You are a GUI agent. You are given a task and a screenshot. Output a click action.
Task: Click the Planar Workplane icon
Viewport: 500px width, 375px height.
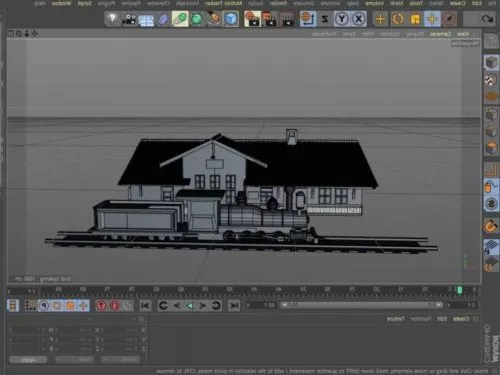point(491,264)
